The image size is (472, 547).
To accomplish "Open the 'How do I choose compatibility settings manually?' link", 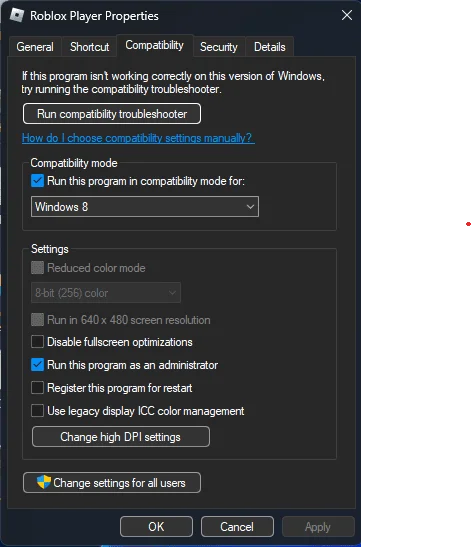I will coord(138,138).
